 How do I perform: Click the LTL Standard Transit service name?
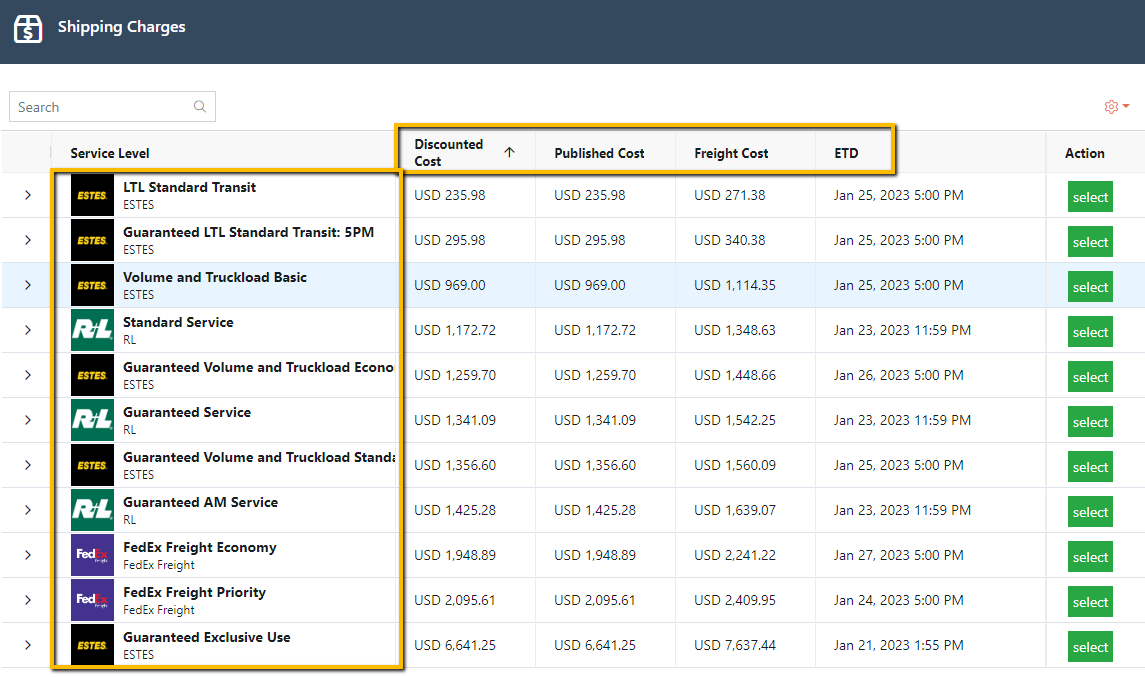point(189,187)
